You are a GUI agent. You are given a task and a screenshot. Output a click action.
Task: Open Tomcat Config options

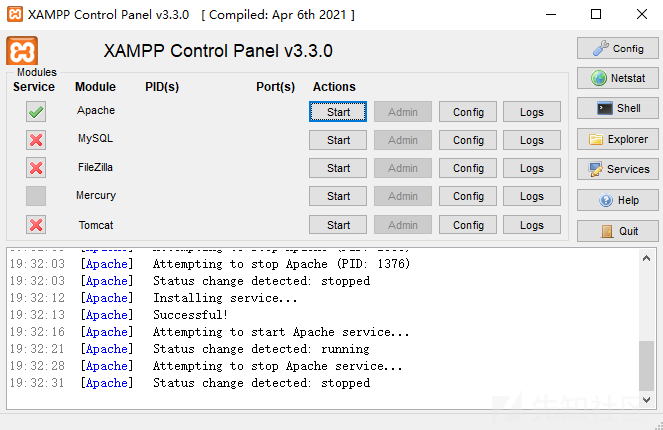(468, 225)
